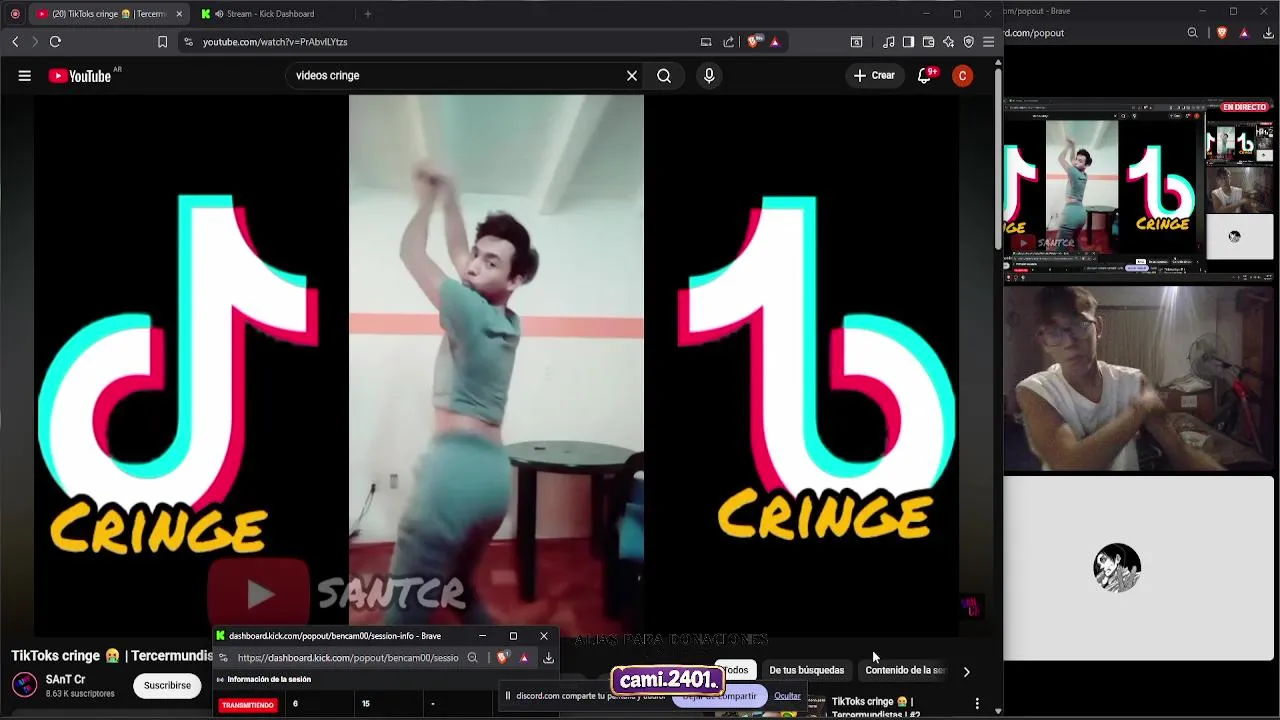Screen dimensions: 1280x720
Task: Close the TikToks cringe tab
Action: pyautogui.click(x=179, y=14)
